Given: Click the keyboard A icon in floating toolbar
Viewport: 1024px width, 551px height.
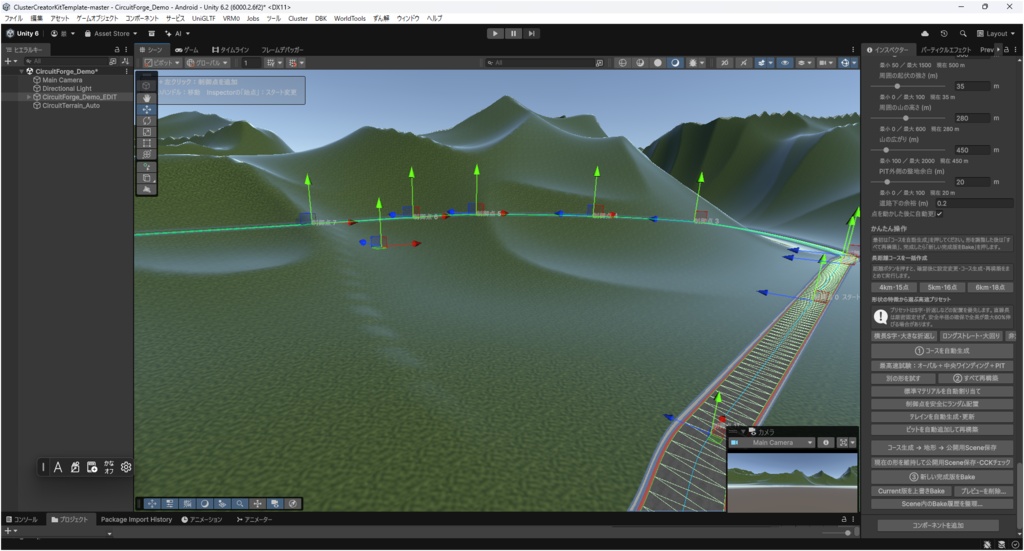Looking at the screenshot, I should click(57, 467).
